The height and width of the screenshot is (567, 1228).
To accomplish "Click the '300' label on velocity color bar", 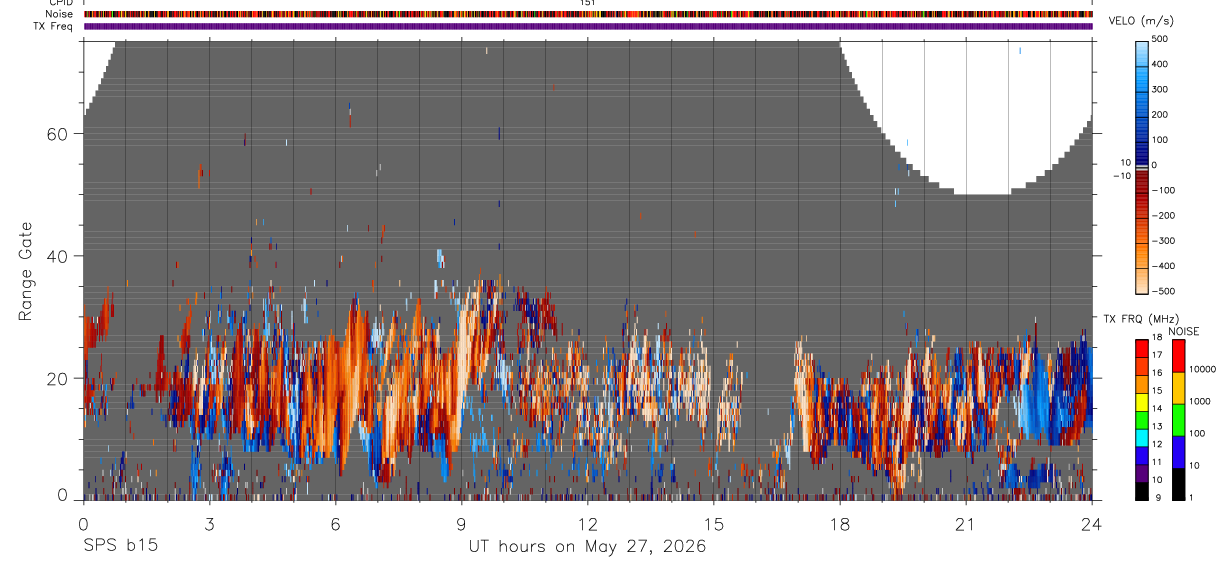I will (1161, 89).
